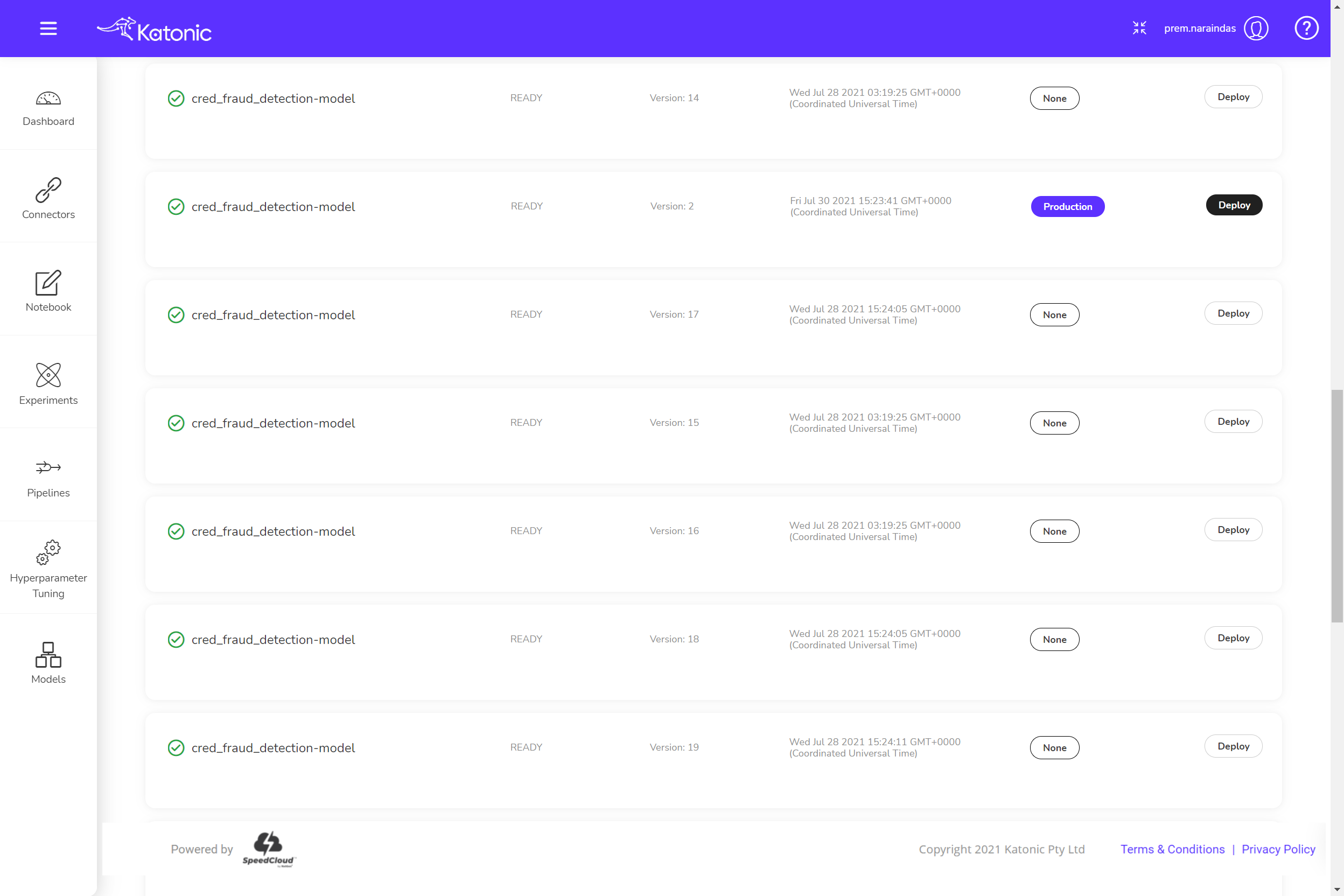The image size is (1344, 896).
Task: Open the hamburger menu icon
Action: point(48,29)
